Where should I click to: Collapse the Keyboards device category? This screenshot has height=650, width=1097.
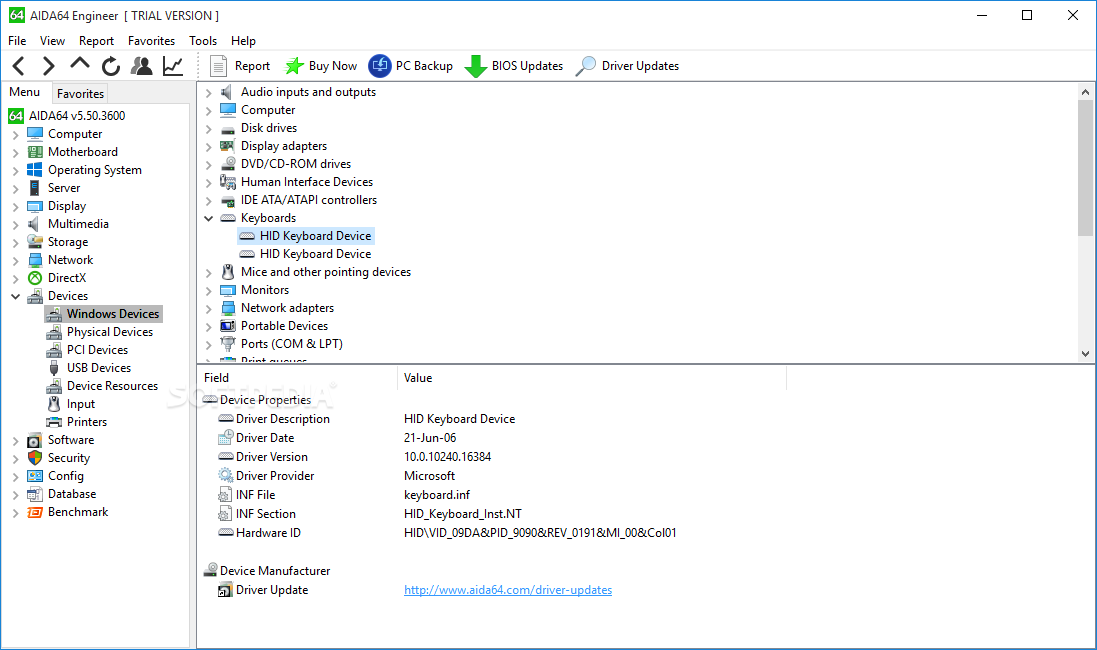pyautogui.click(x=208, y=218)
